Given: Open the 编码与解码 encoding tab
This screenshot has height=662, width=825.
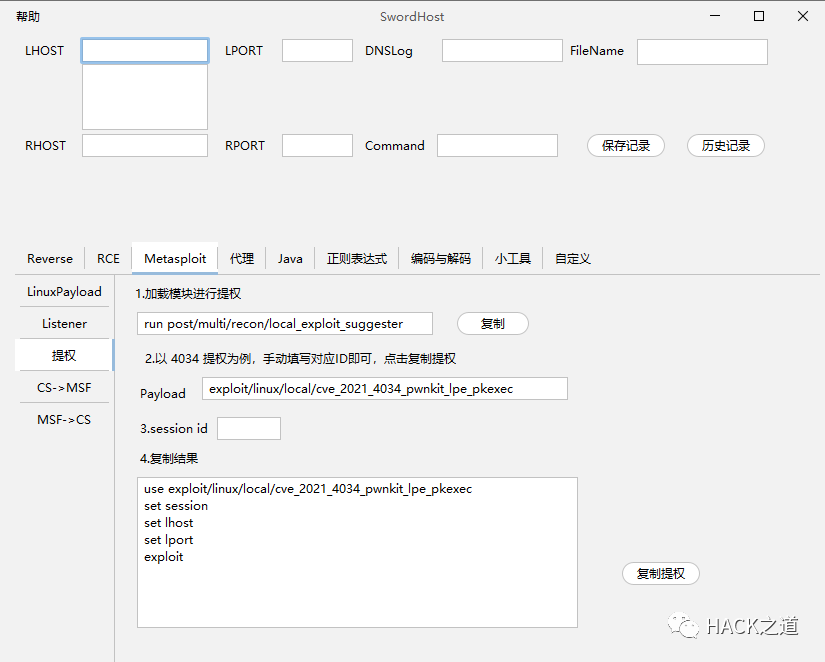Looking at the screenshot, I should click(x=440, y=259).
